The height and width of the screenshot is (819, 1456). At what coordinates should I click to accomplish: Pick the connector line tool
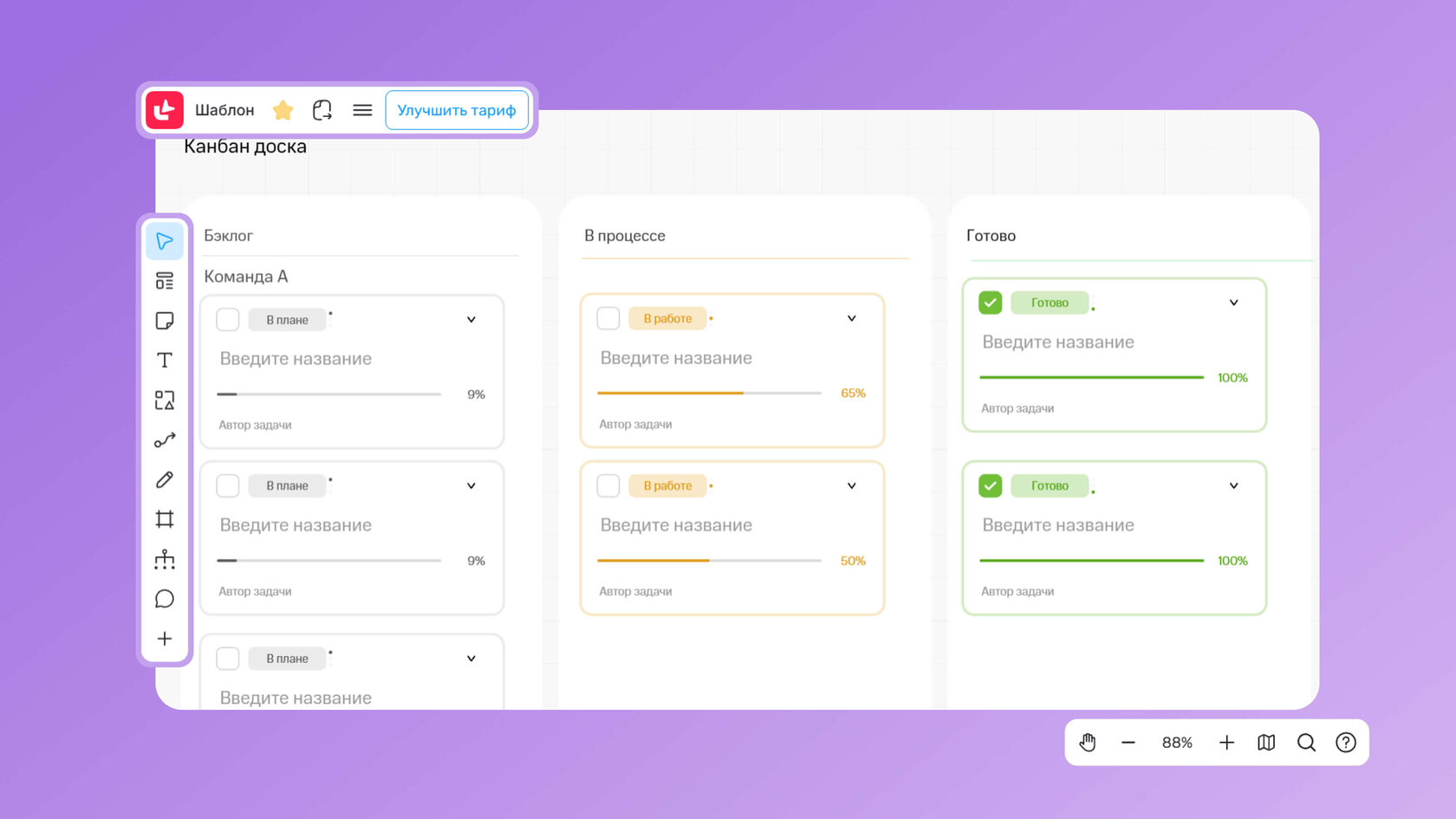pyautogui.click(x=165, y=440)
